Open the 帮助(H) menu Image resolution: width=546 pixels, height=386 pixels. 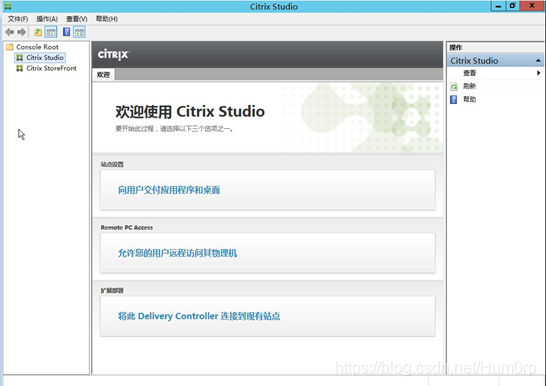coord(107,19)
